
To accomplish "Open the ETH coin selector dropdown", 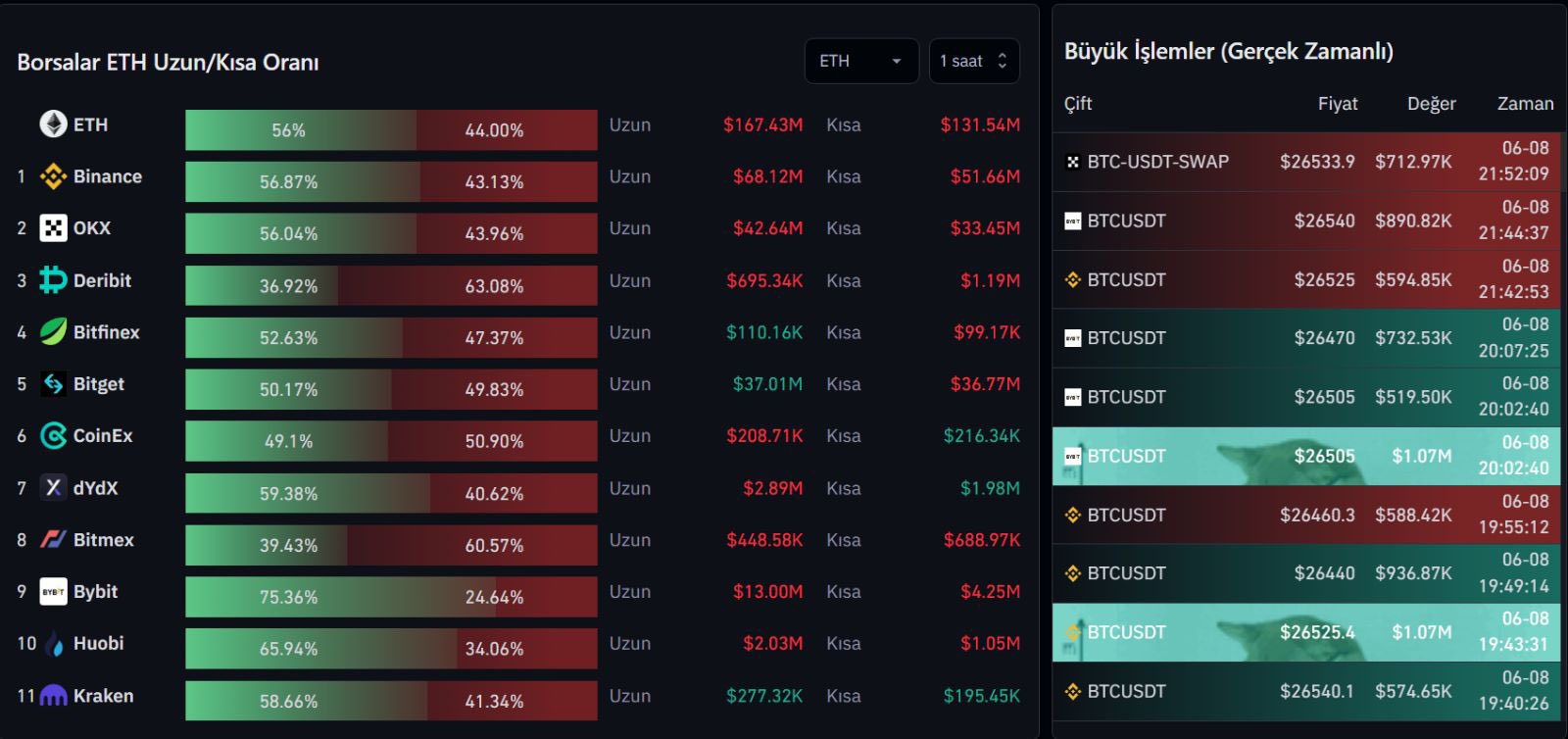I will tap(861, 61).
